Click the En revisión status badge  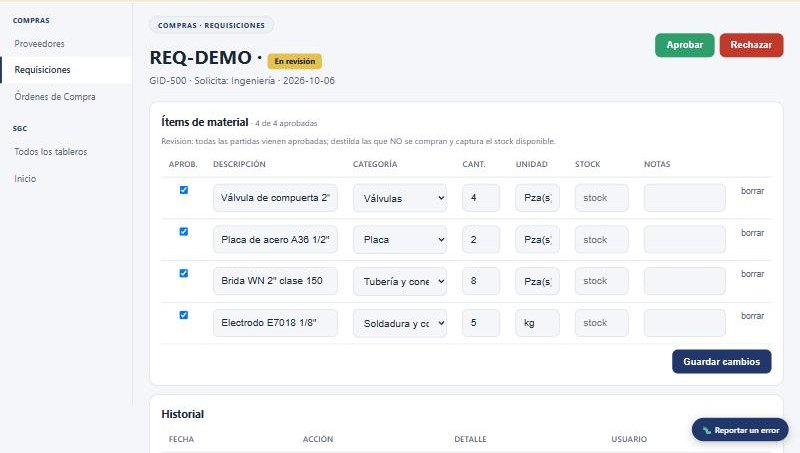(295, 61)
